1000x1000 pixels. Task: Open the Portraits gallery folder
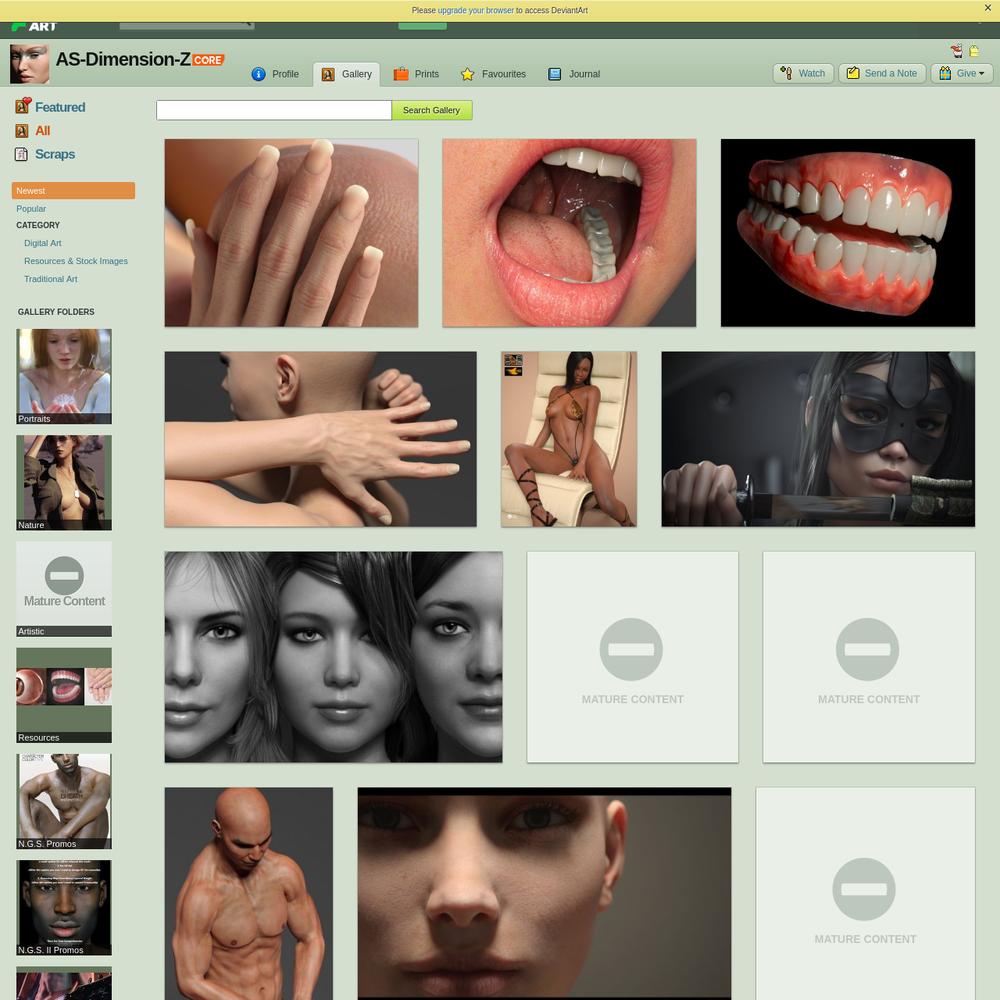[x=64, y=376]
